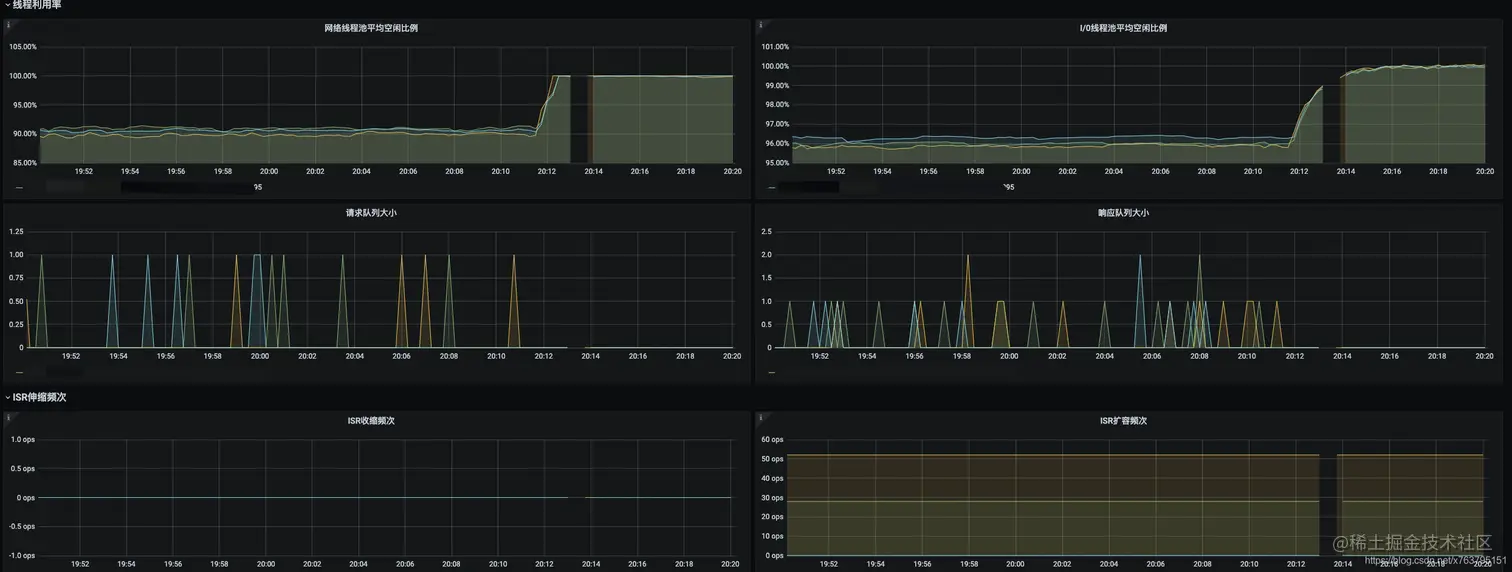
Task: Show info icon of ISR收缩频次 panel
Action: point(8,417)
